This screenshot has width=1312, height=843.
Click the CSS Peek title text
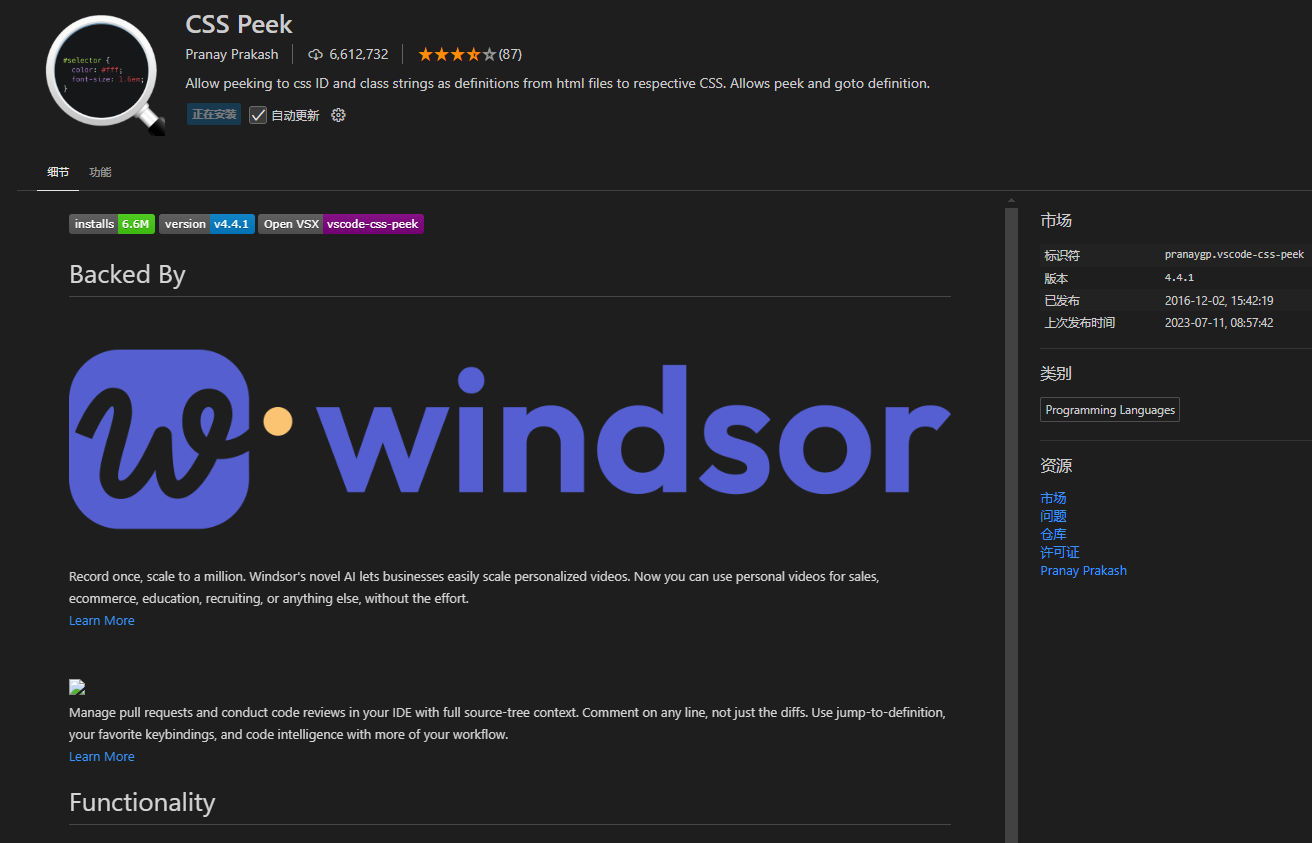[239, 23]
